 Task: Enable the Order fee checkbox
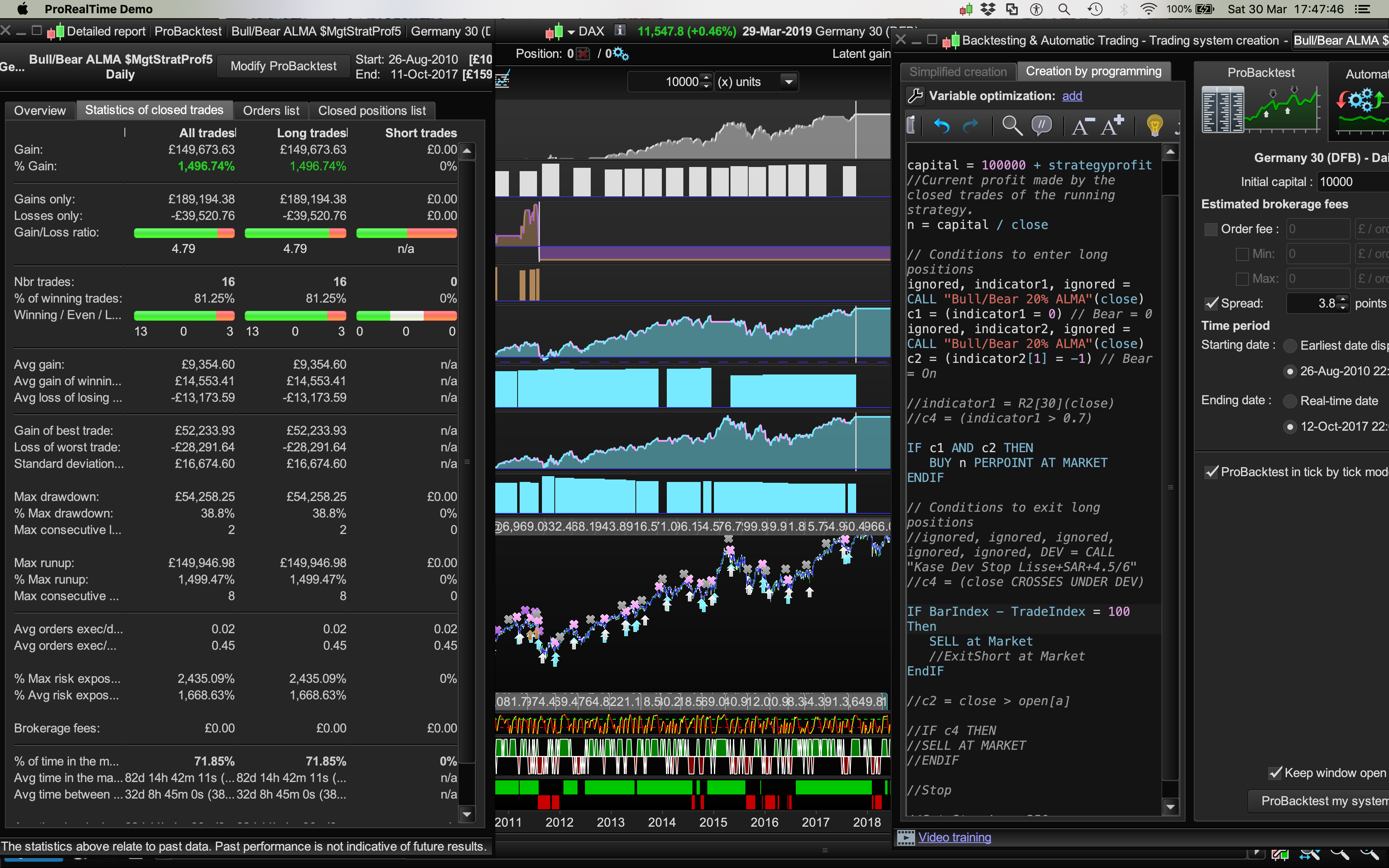click(1210, 229)
